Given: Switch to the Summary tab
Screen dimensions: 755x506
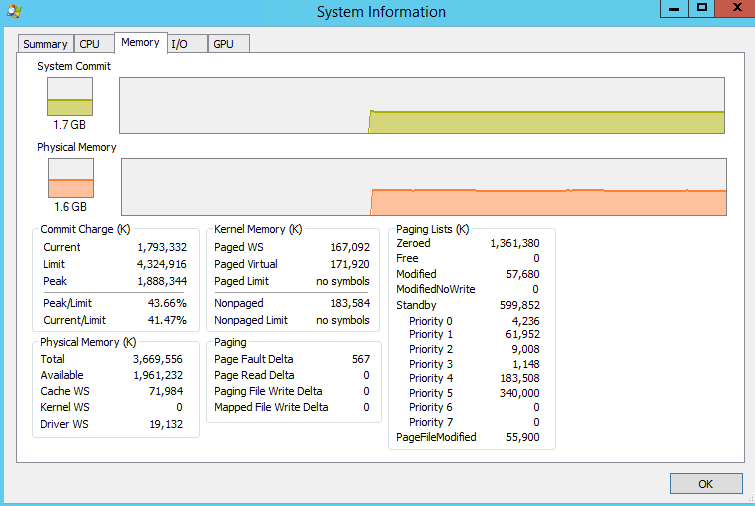Looking at the screenshot, I should [45, 44].
